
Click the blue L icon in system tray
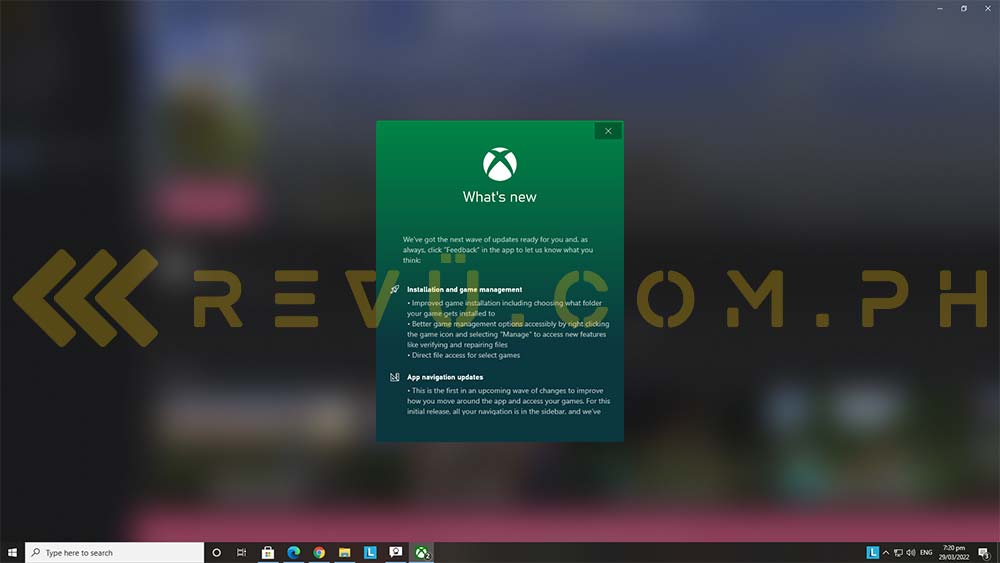[872, 552]
